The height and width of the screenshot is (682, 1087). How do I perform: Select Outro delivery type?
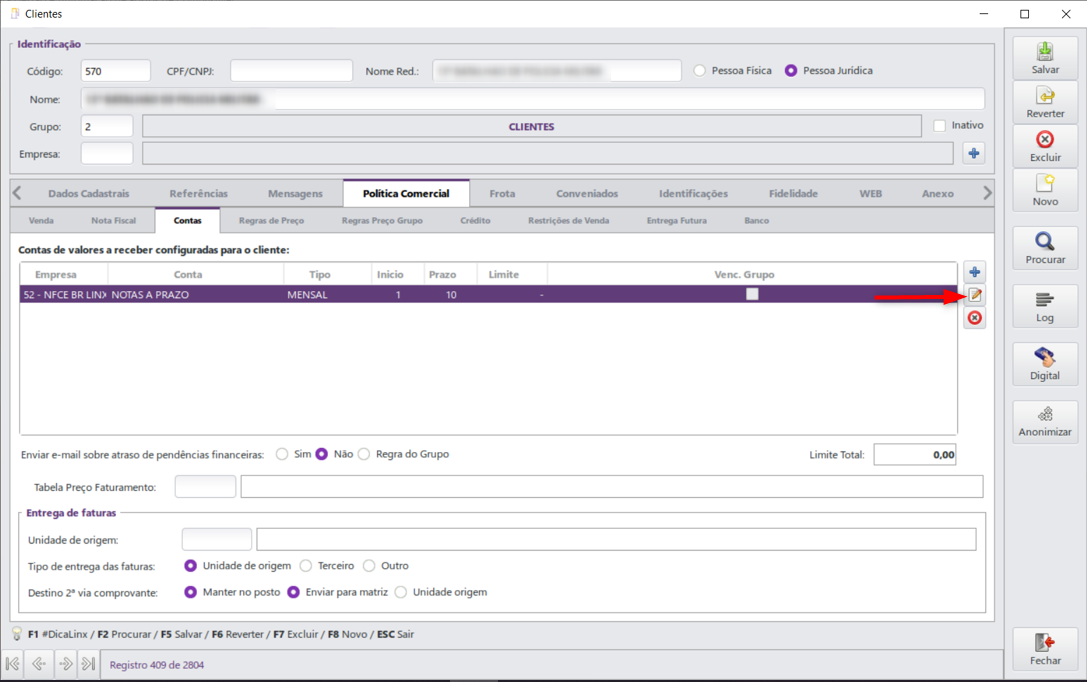pos(369,566)
